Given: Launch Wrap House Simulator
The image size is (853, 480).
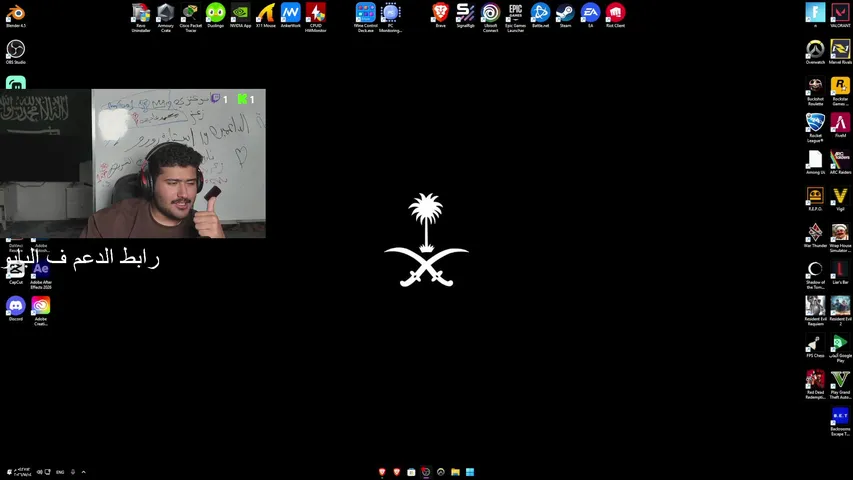Looking at the screenshot, I should pos(840,238).
